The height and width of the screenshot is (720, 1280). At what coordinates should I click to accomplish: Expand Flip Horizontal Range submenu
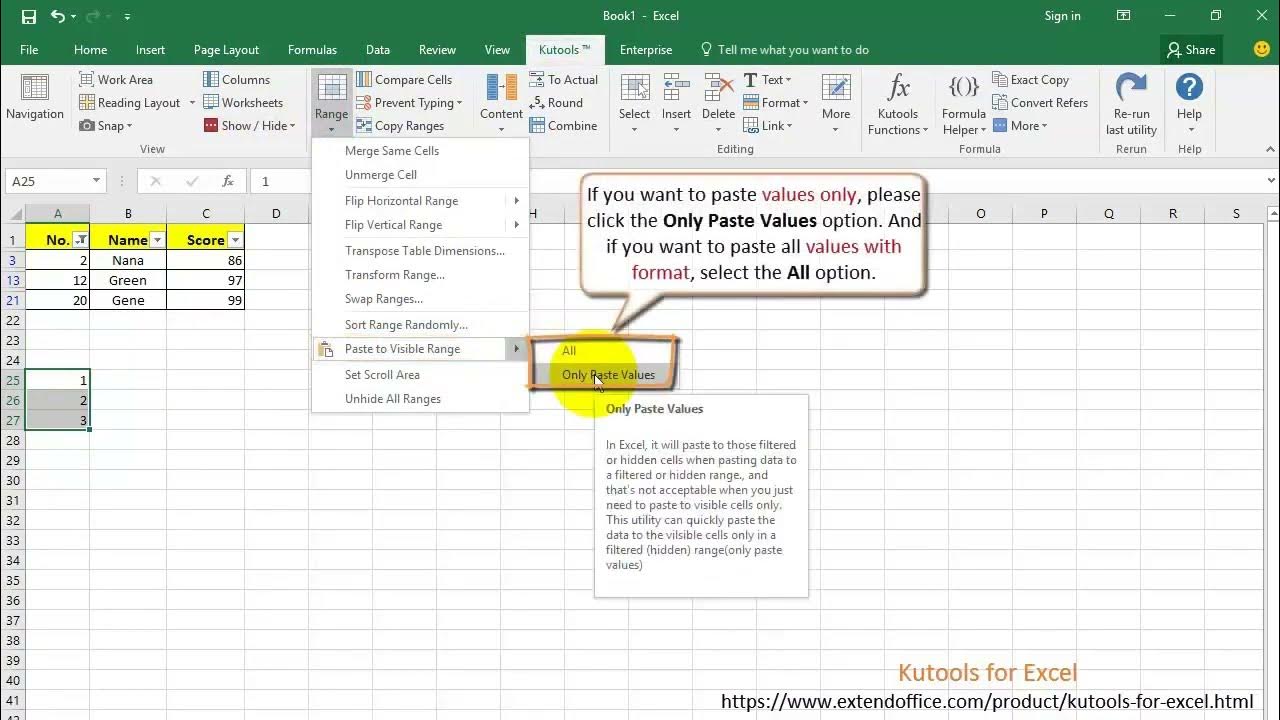(517, 201)
